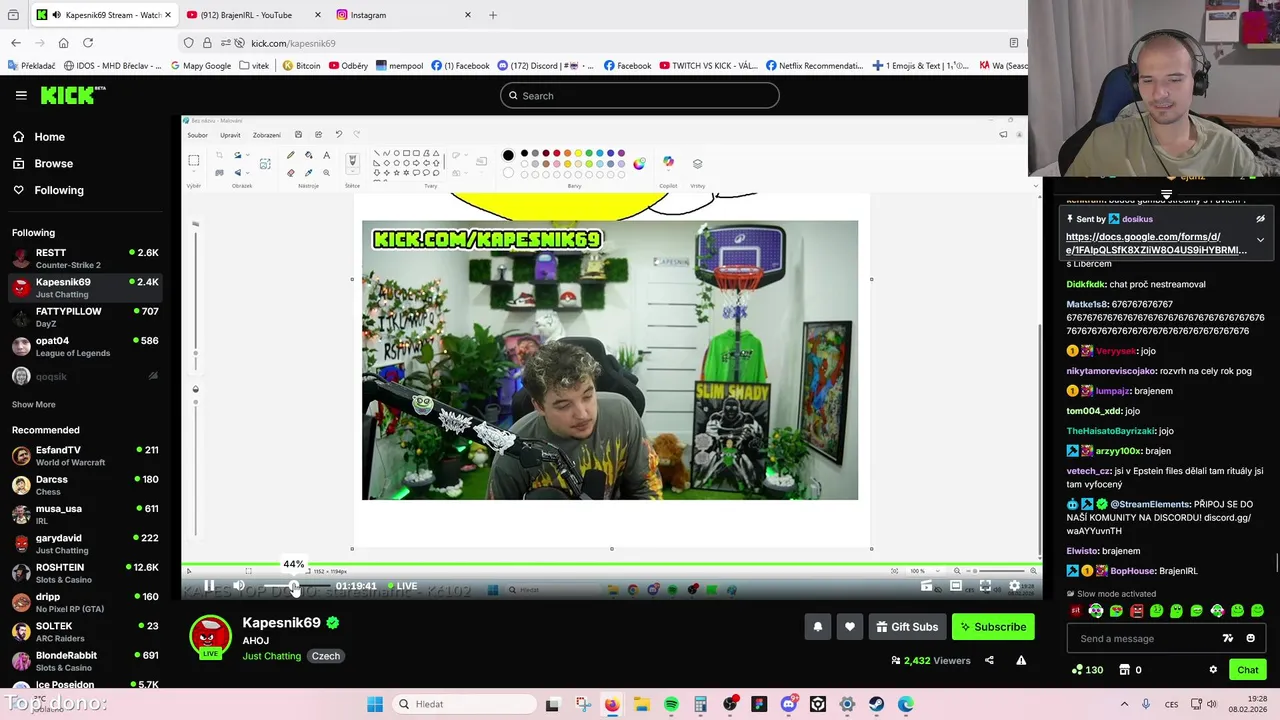The height and width of the screenshot is (720, 1280).
Task: Click the kick.com address bar
Action: coord(600,43)
